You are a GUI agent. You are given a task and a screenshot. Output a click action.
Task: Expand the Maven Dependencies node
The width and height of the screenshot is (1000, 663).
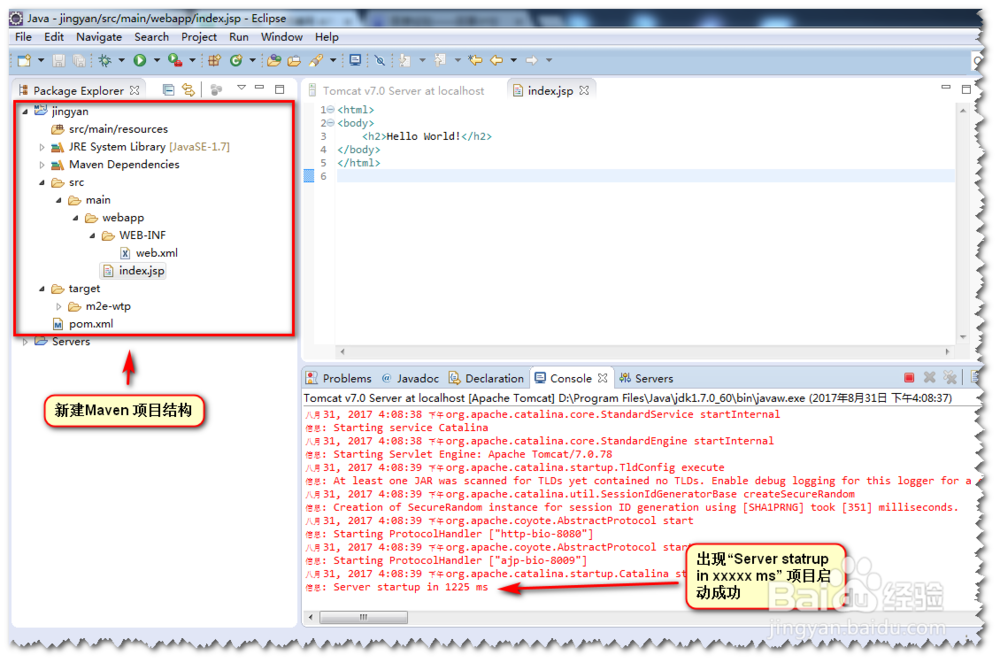42,165
